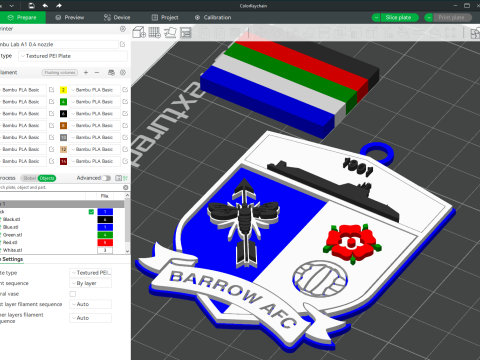Expand the Slice plate options arrow

[x=376, y=17]
